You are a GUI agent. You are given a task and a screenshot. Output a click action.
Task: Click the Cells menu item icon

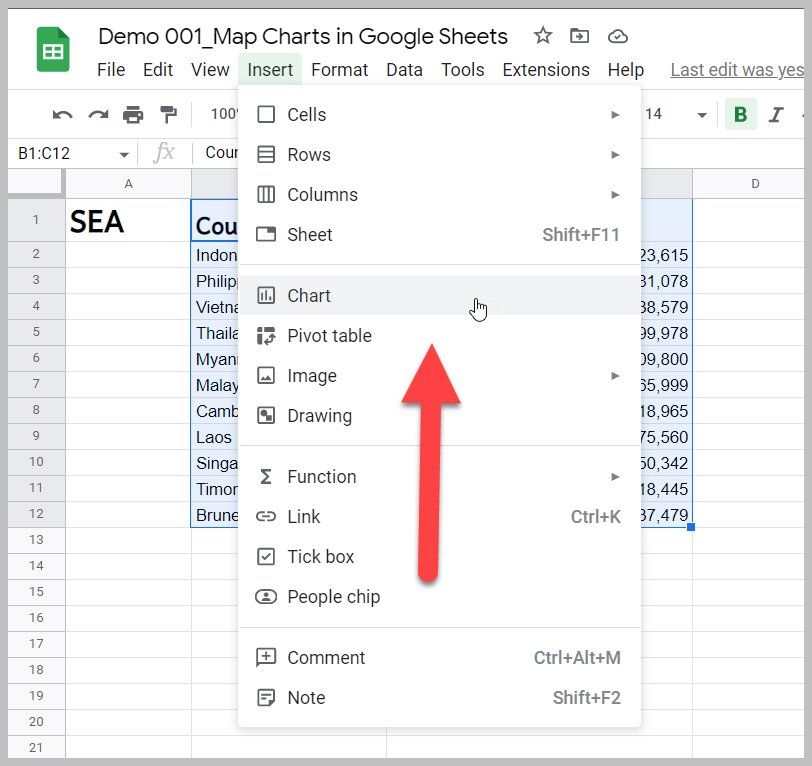[x=266, y=114]
